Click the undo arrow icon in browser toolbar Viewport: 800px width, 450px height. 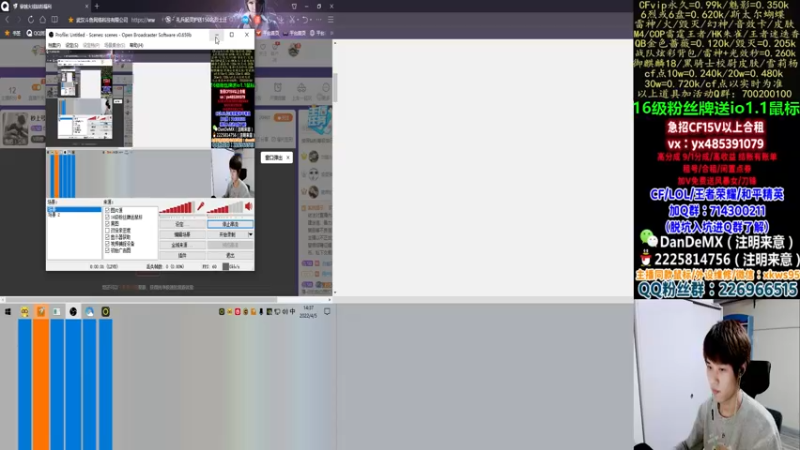[305, 20]
